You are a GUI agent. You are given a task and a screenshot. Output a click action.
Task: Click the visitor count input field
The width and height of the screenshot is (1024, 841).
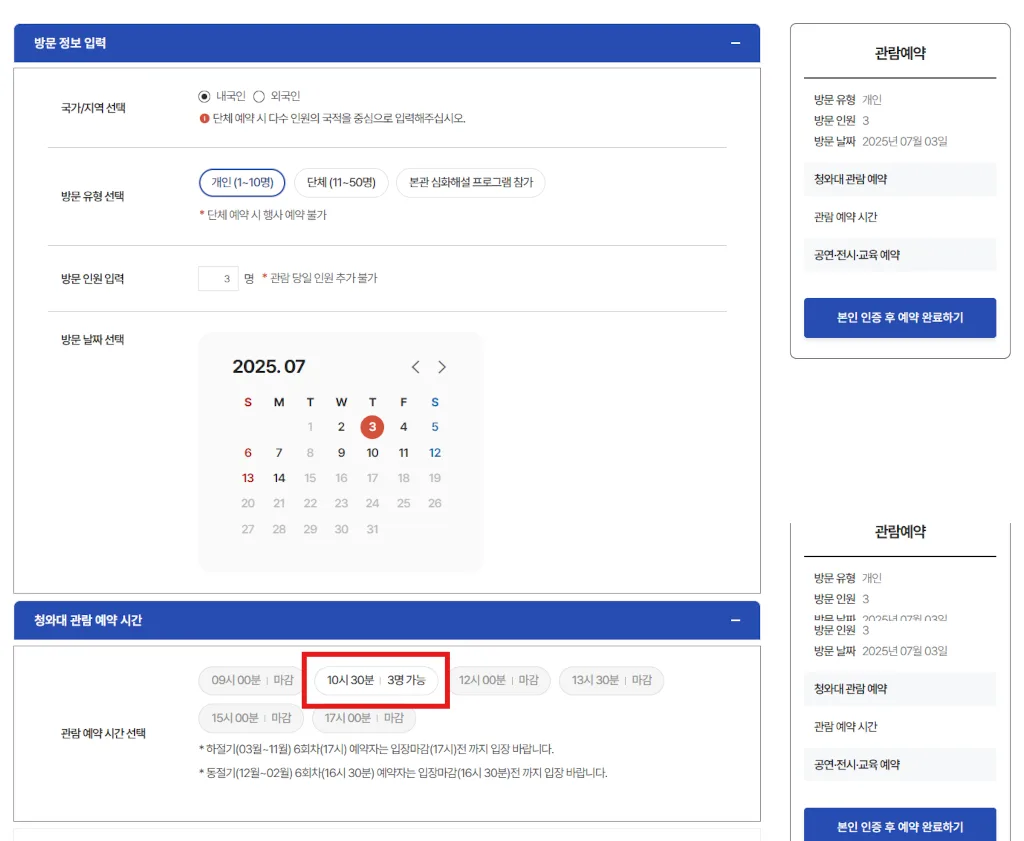pos(218,279)
